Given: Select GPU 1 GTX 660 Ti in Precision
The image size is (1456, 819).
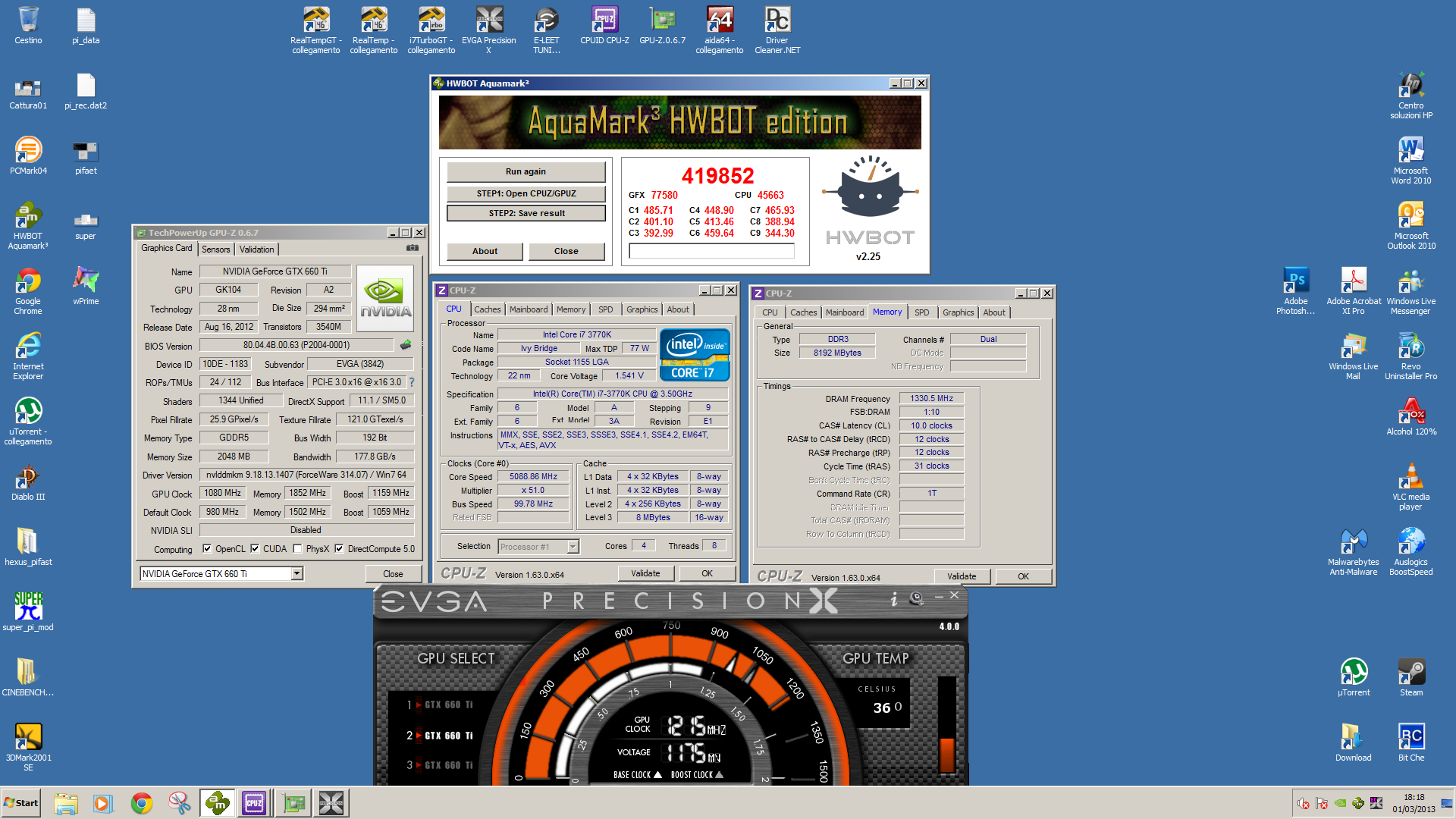Looking at the screenshot, I should click(x=440, y=704).
